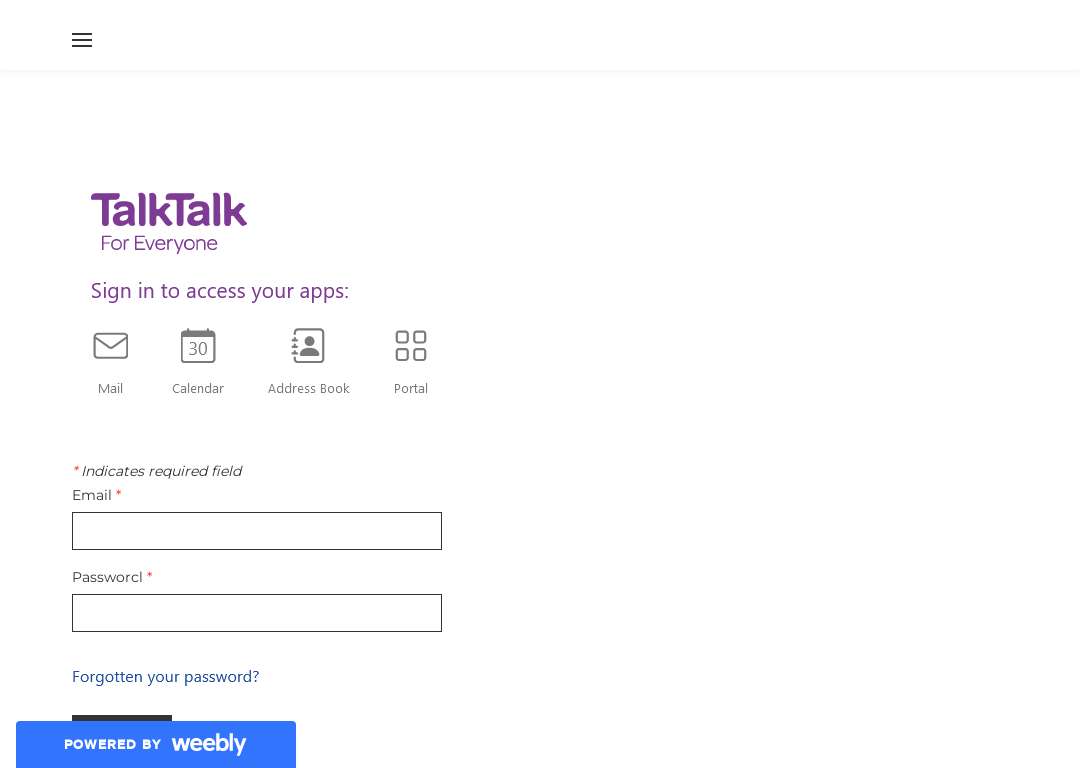The width and height of the screenshot is (1080, 768).
Task: Click the Portal four-squares icon
Action: (x=411, y=346)
